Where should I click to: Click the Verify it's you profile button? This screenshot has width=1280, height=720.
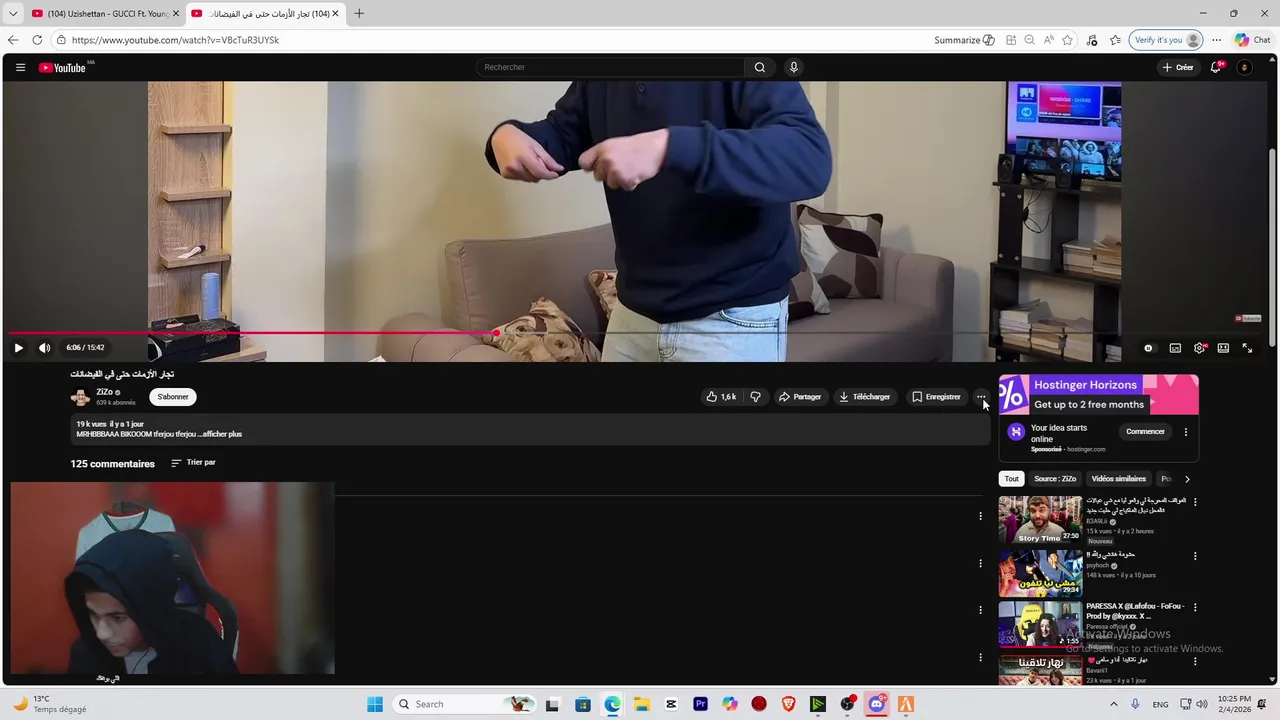click(x=1165, y=40)
